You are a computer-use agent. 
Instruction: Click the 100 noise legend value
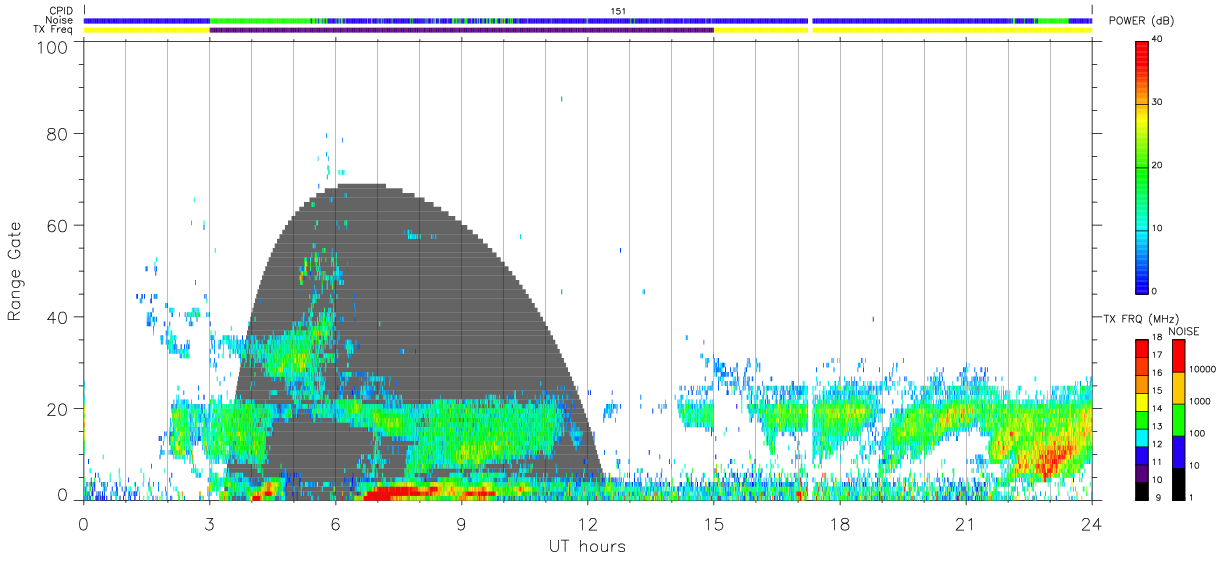(x=1197, y=434)
